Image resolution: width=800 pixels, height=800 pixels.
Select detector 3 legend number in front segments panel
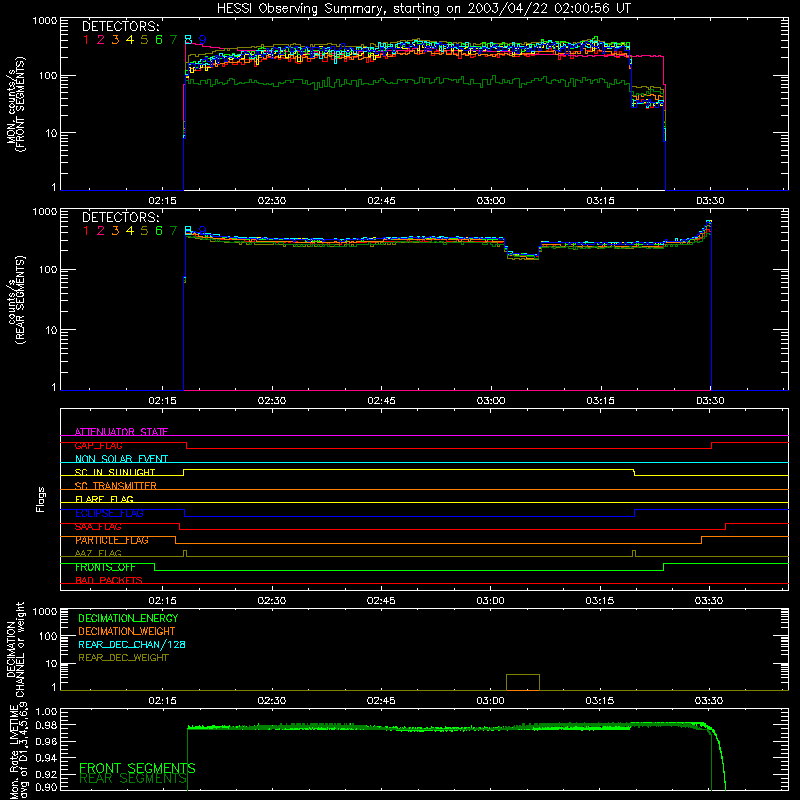(115, 40)
